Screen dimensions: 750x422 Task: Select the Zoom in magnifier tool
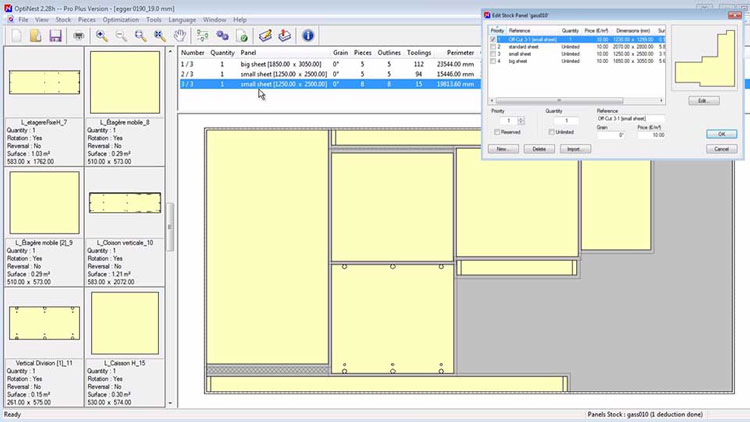coord(101,36)
